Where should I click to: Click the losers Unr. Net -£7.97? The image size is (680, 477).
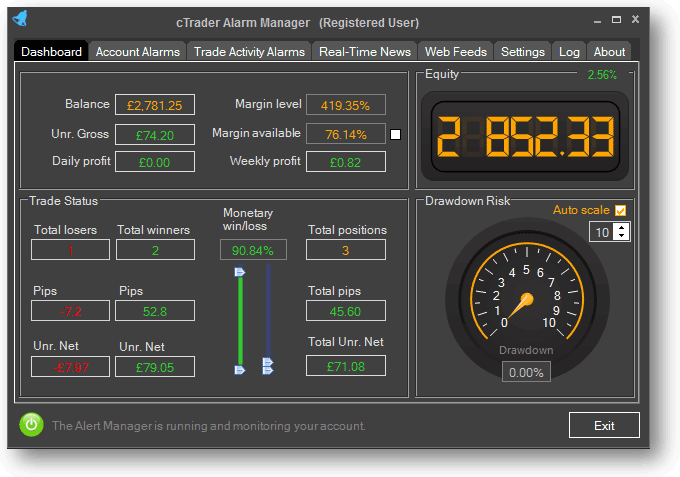pos(70,366)
